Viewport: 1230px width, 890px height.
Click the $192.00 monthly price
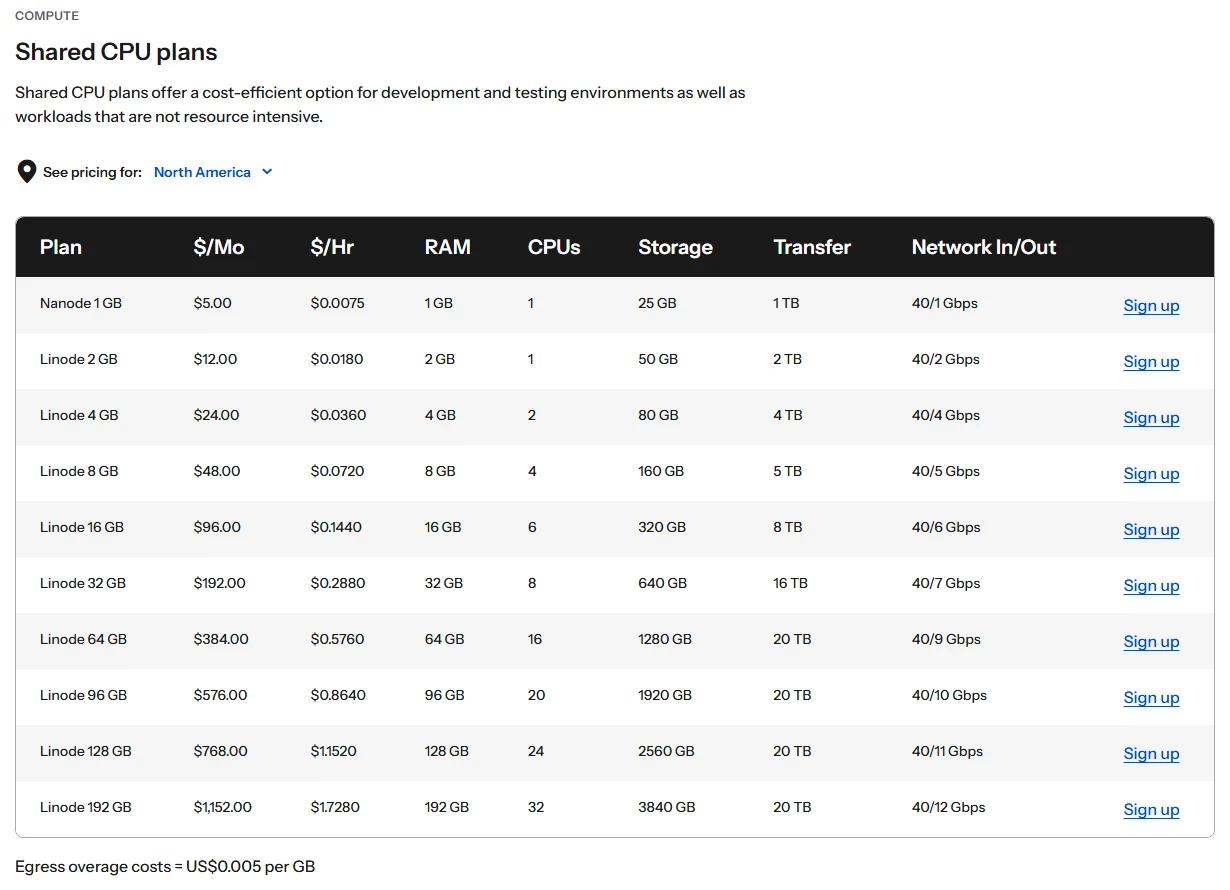click(220, 583)
